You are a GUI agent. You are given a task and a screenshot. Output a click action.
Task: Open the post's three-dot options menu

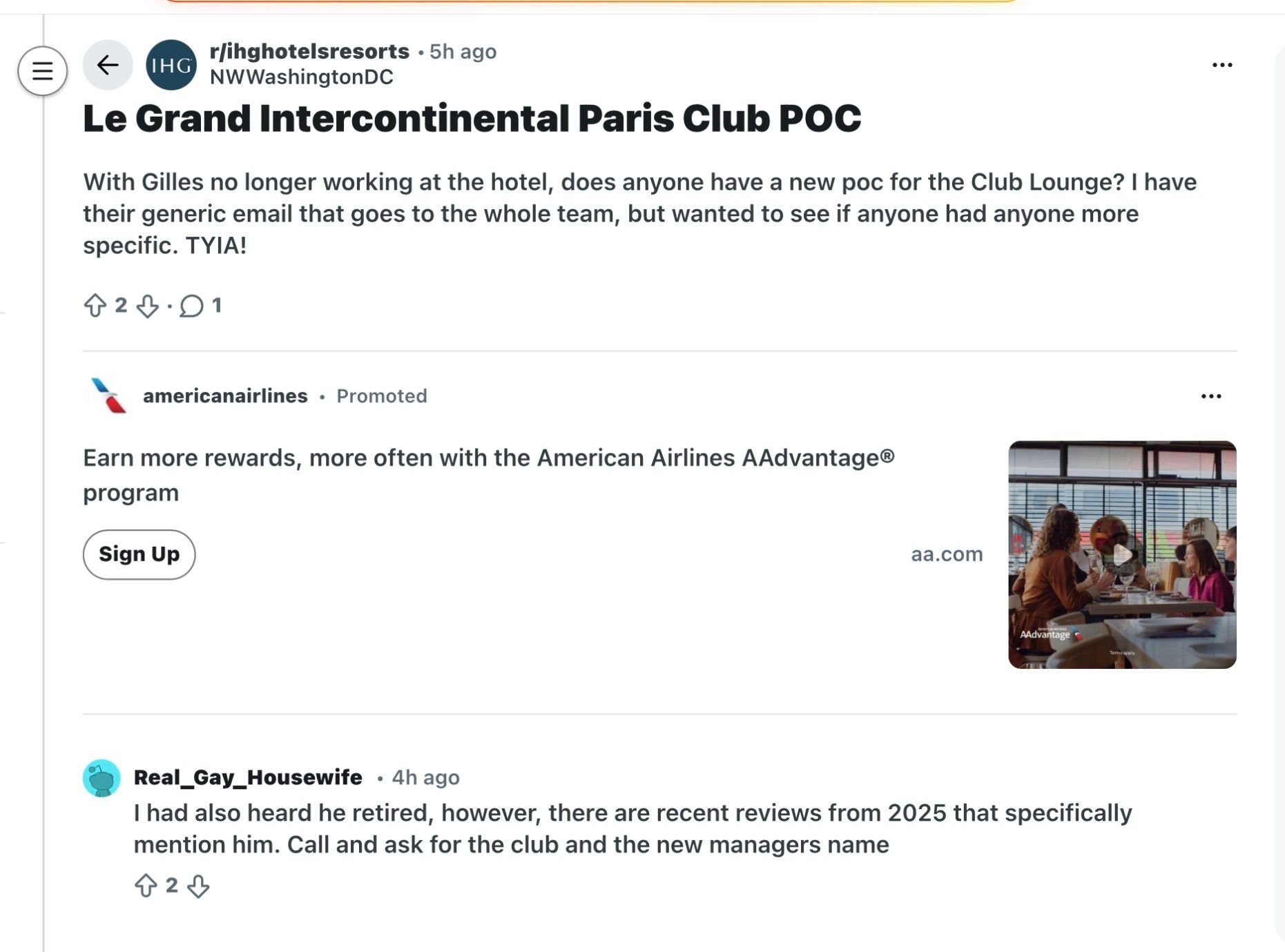[1221, 65]
